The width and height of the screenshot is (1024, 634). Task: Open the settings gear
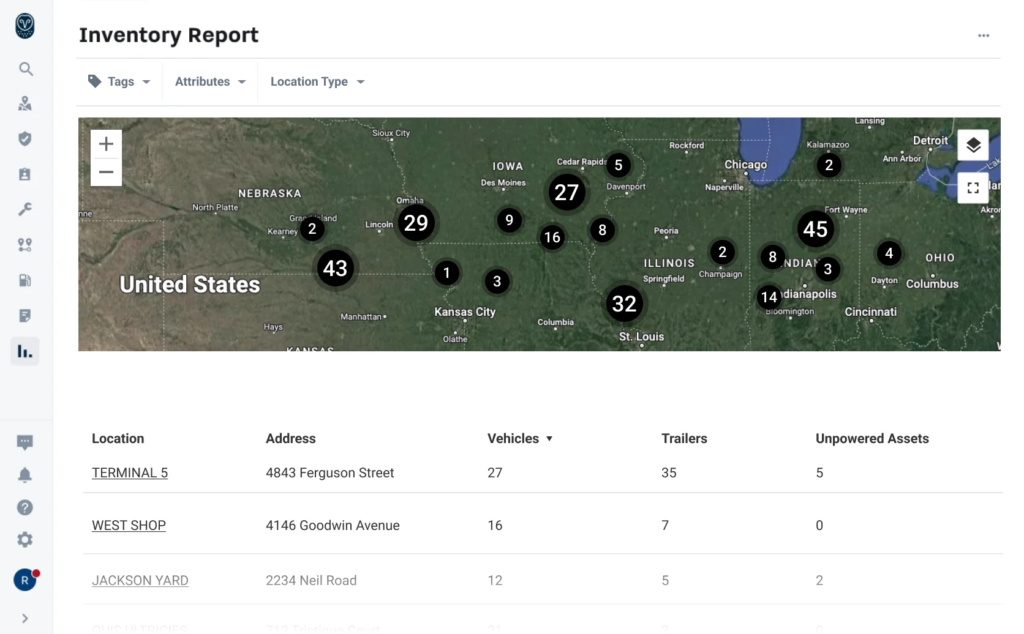[x=25, y=539]
